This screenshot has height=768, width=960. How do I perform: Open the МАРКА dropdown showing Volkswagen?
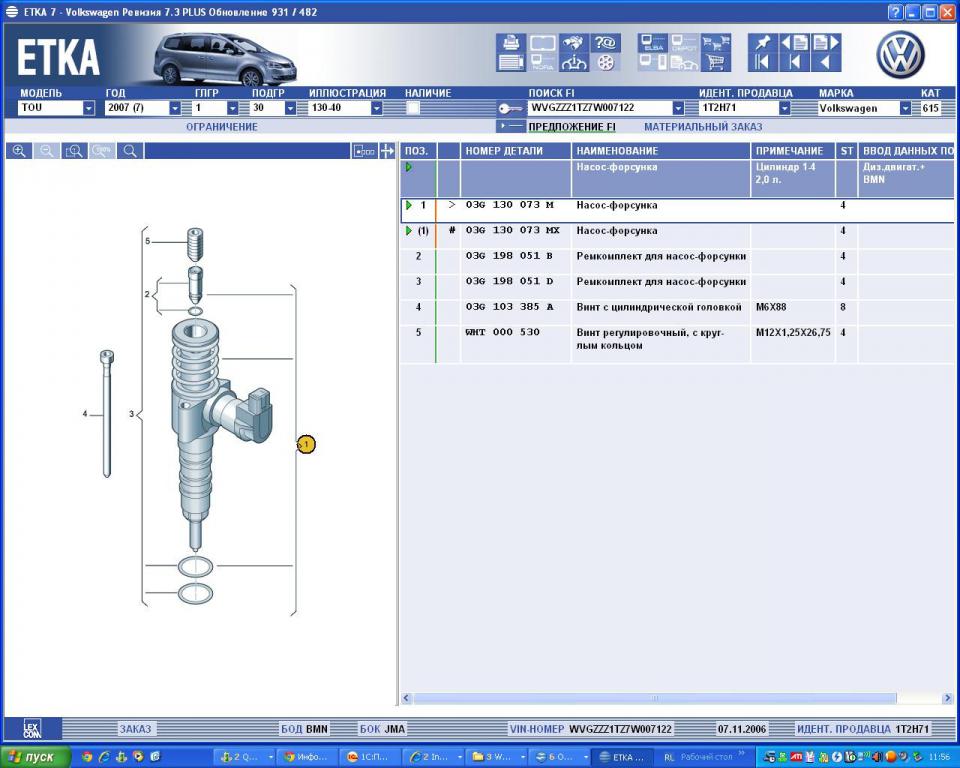(x=905, y=108)
